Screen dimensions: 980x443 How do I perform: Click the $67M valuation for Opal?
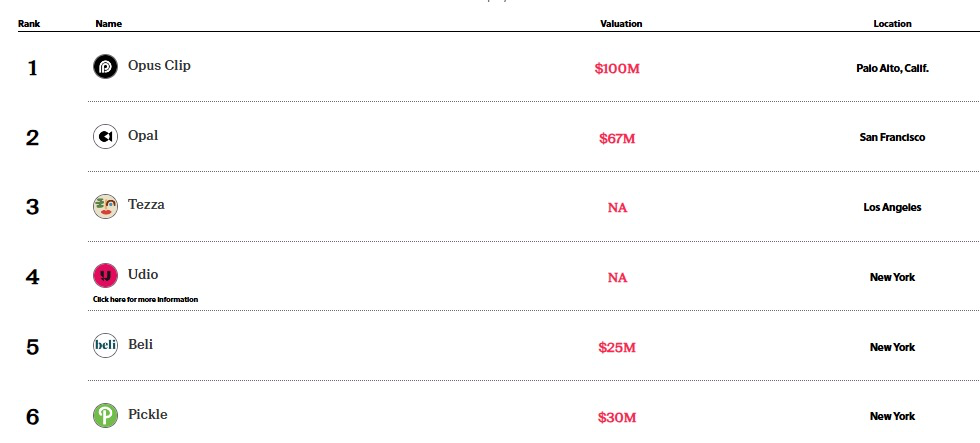(x=617, y=139)
